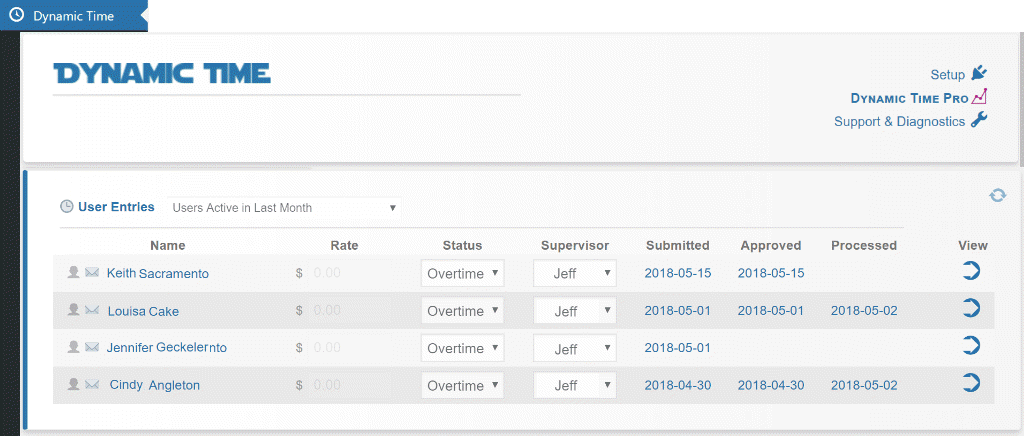
Task: Click the Rate field for Jennifer Geckelernto
Action: pos(349,347)
